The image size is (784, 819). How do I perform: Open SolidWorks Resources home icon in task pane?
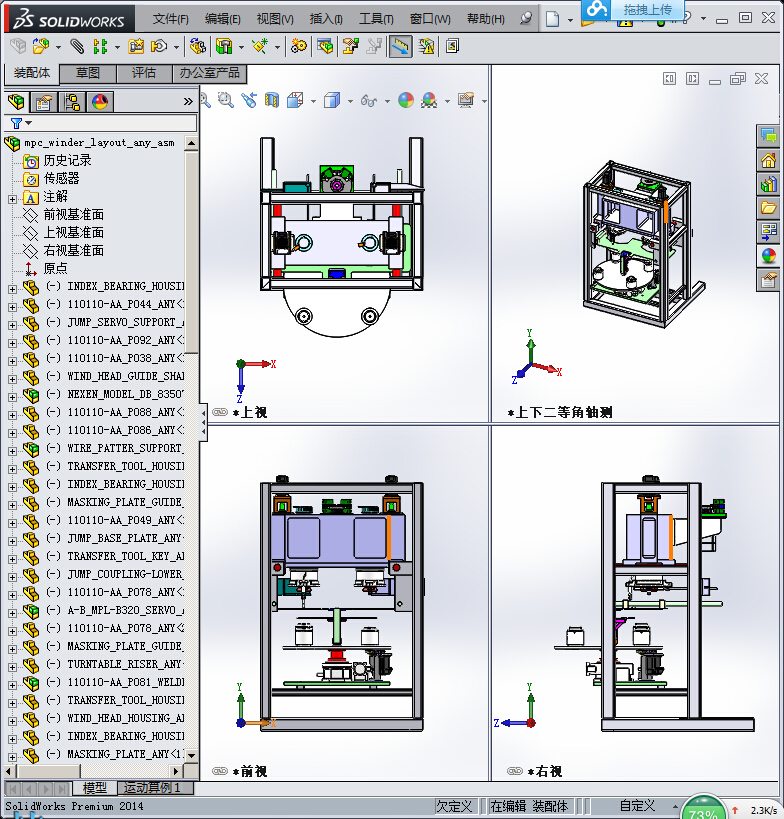point(768,160)
